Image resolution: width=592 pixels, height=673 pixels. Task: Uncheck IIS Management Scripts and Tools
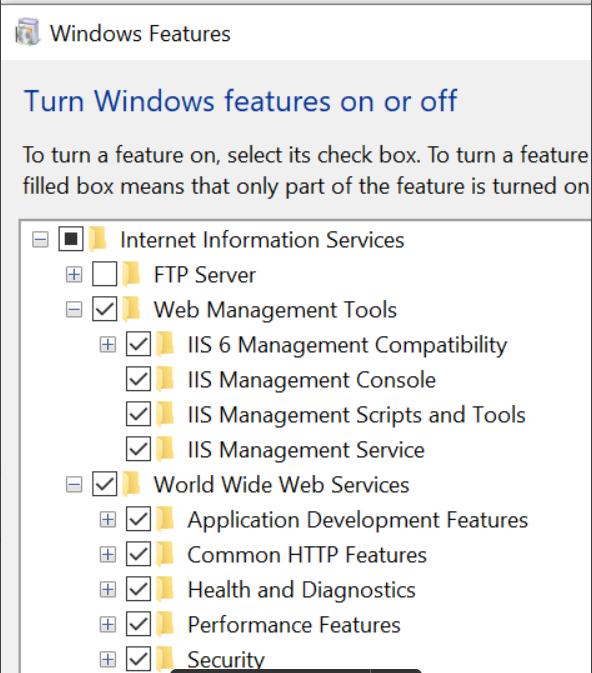(138, 414)
